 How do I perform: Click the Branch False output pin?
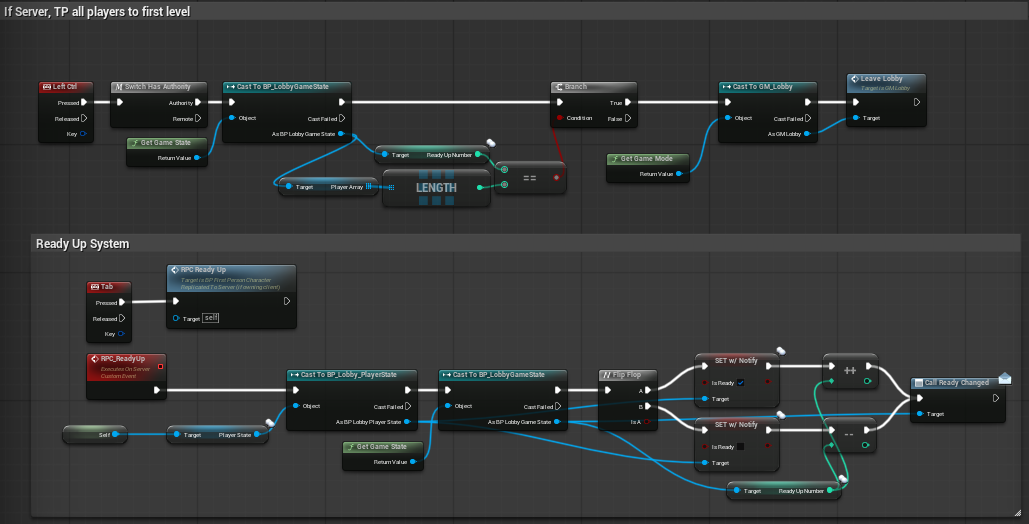tap(628, 119)
